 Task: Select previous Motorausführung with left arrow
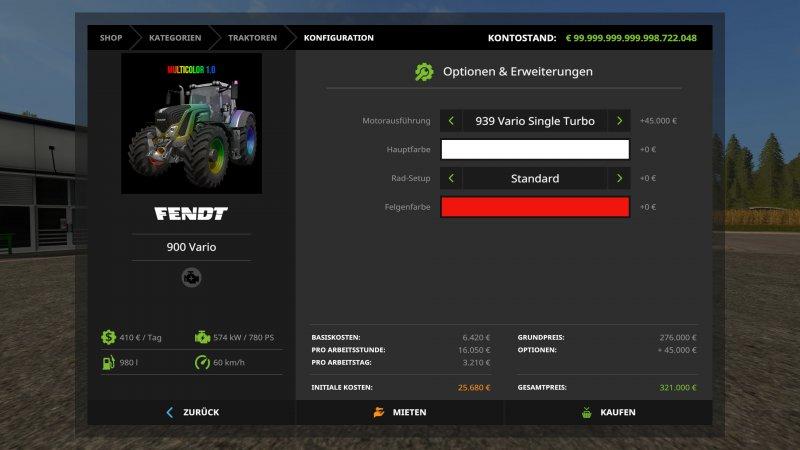click(x=451, y=121)
